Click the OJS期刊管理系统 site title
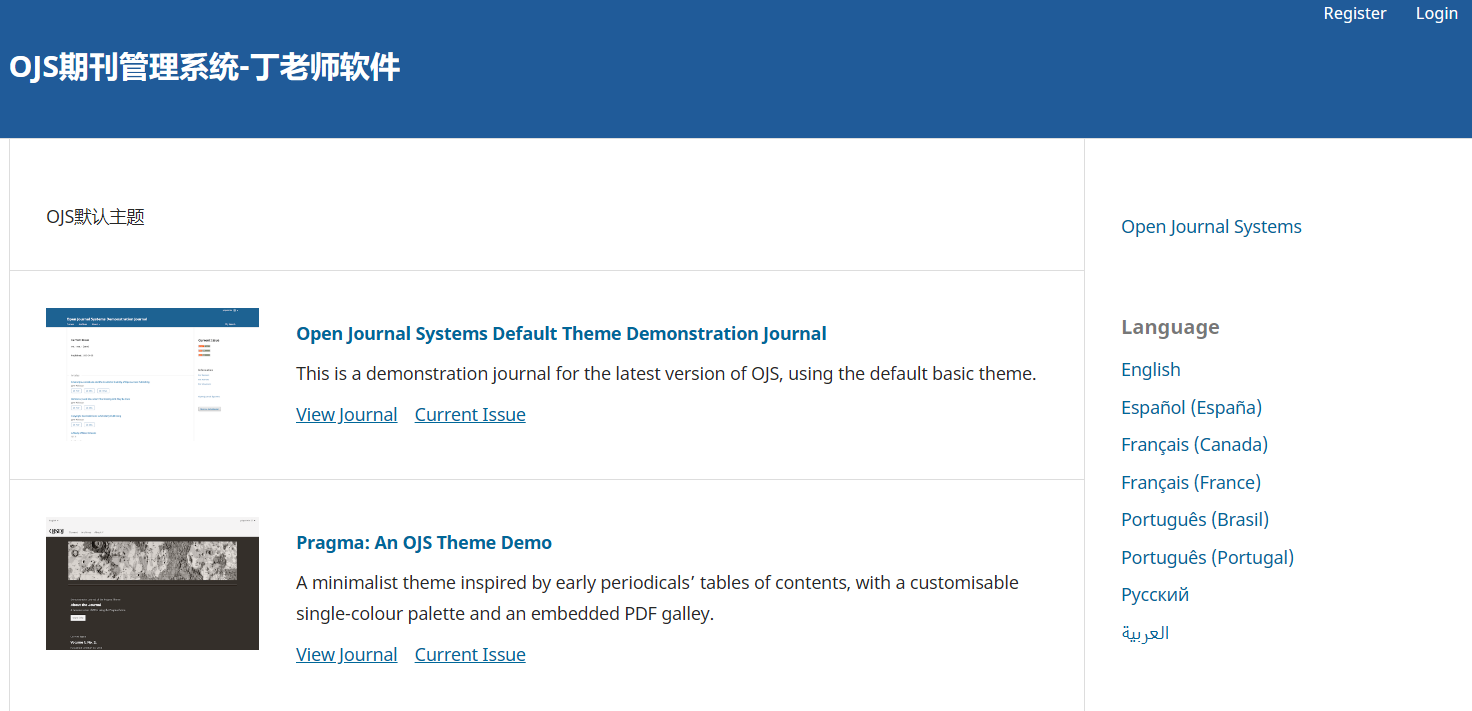 205,68
